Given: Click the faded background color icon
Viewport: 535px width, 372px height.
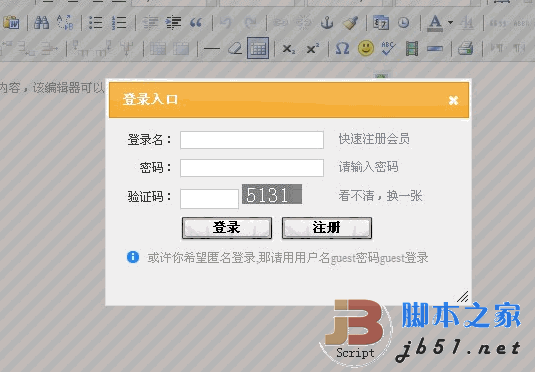Looking at the screenshot, I should 466,23.
